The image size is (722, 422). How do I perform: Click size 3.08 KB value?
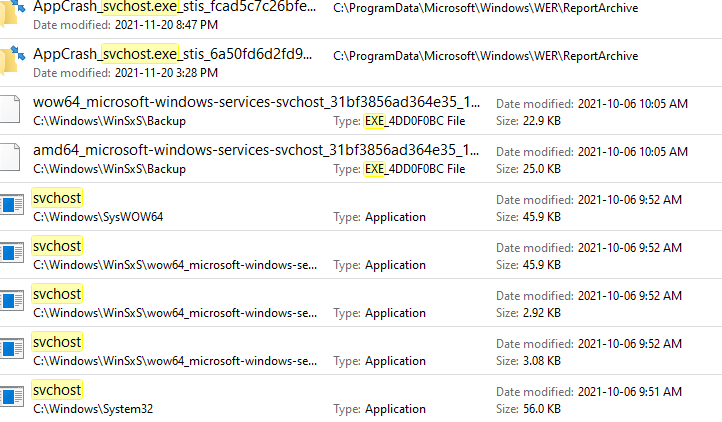click(542, 361)
